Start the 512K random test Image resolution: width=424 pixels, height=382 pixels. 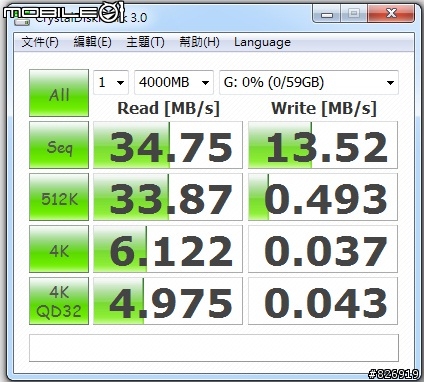tap(59, 197)
